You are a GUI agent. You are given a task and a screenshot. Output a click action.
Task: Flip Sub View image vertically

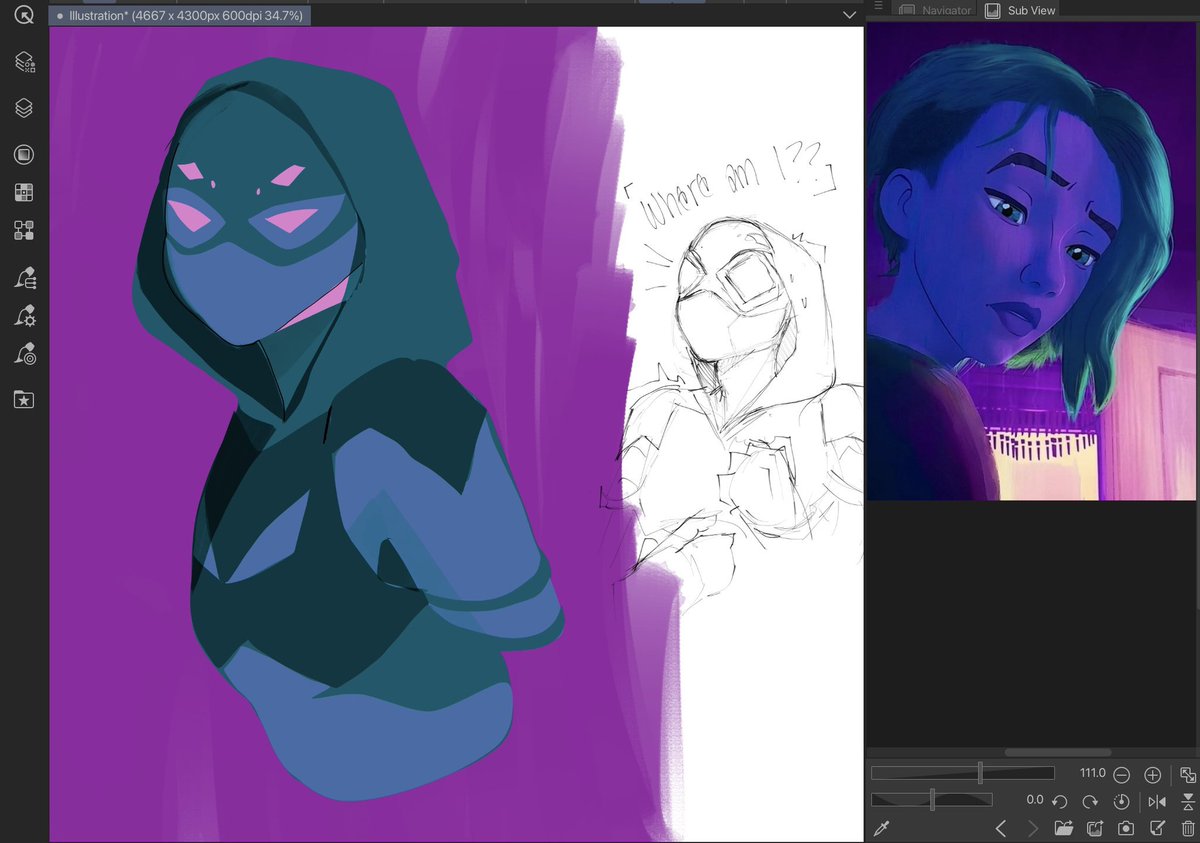[1187, 802]
